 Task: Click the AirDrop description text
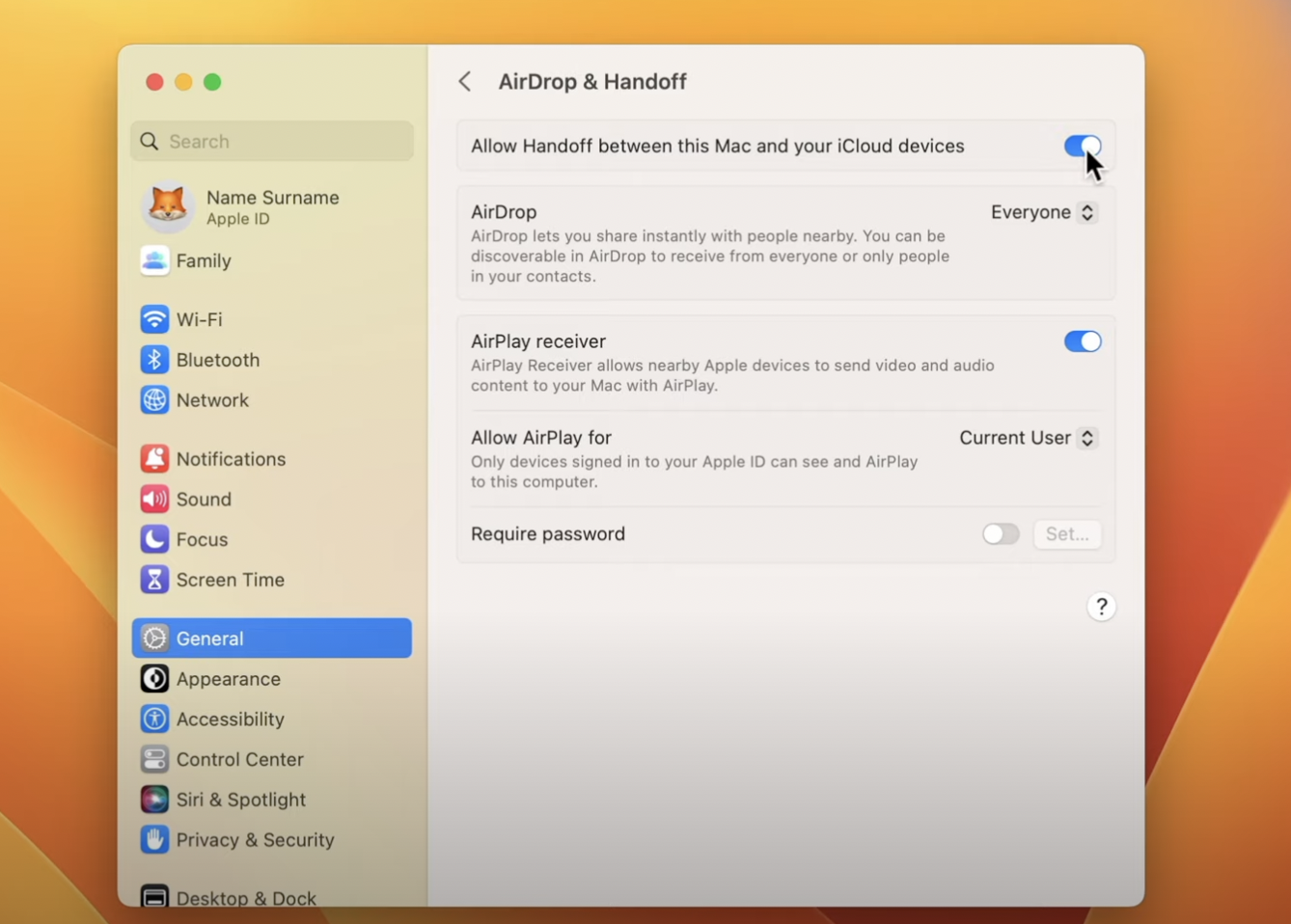pyautogui.click(x=710, y=257)
